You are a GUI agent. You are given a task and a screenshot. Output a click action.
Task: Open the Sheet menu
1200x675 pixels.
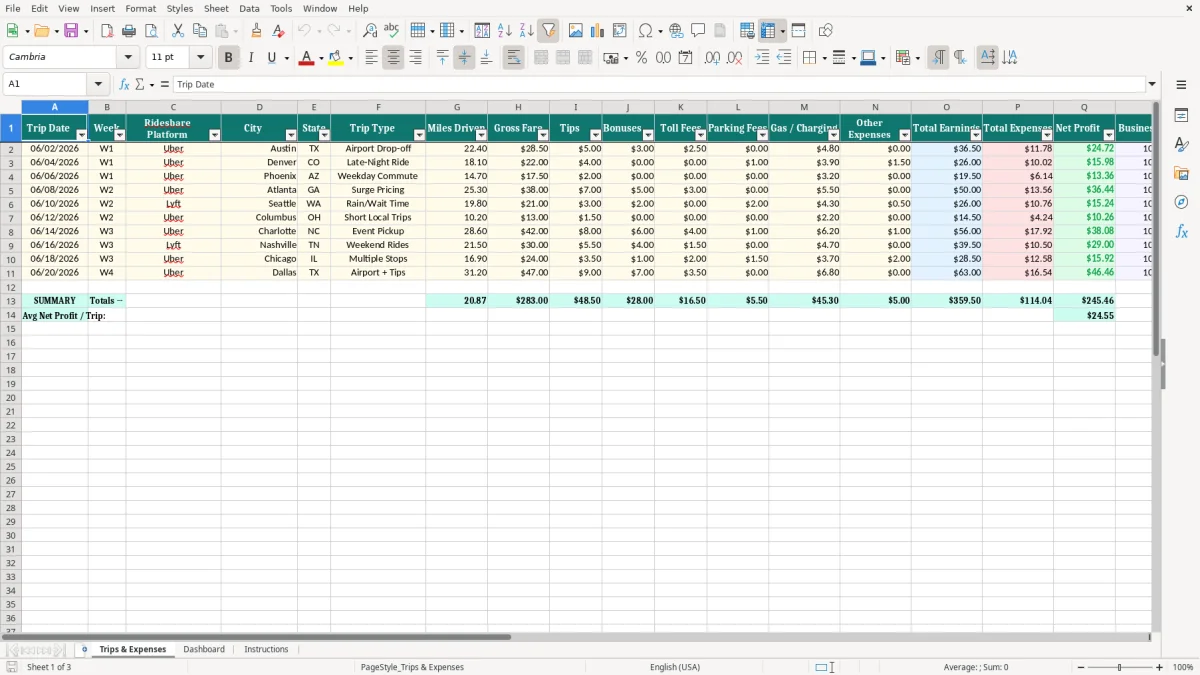216,8
